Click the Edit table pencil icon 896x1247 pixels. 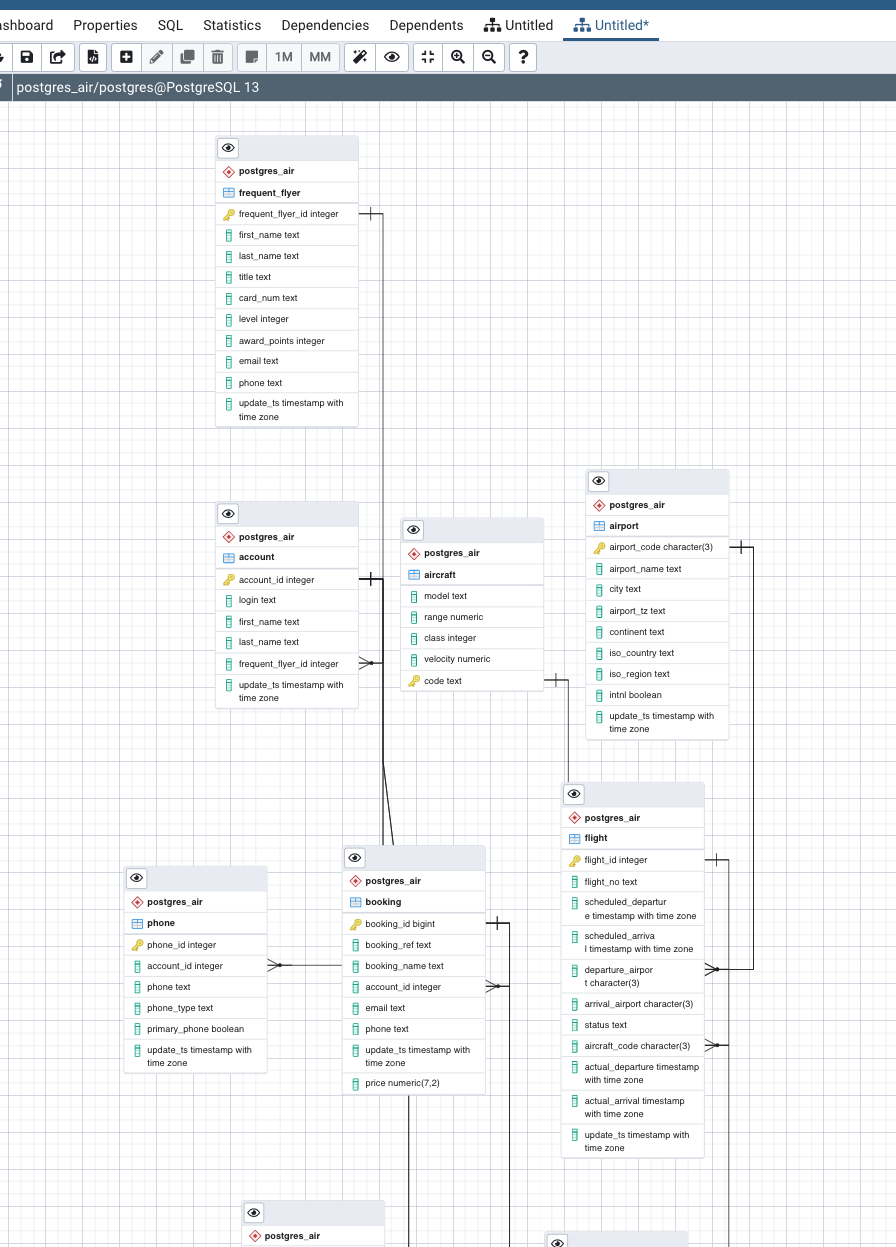(x=156, y=57)
